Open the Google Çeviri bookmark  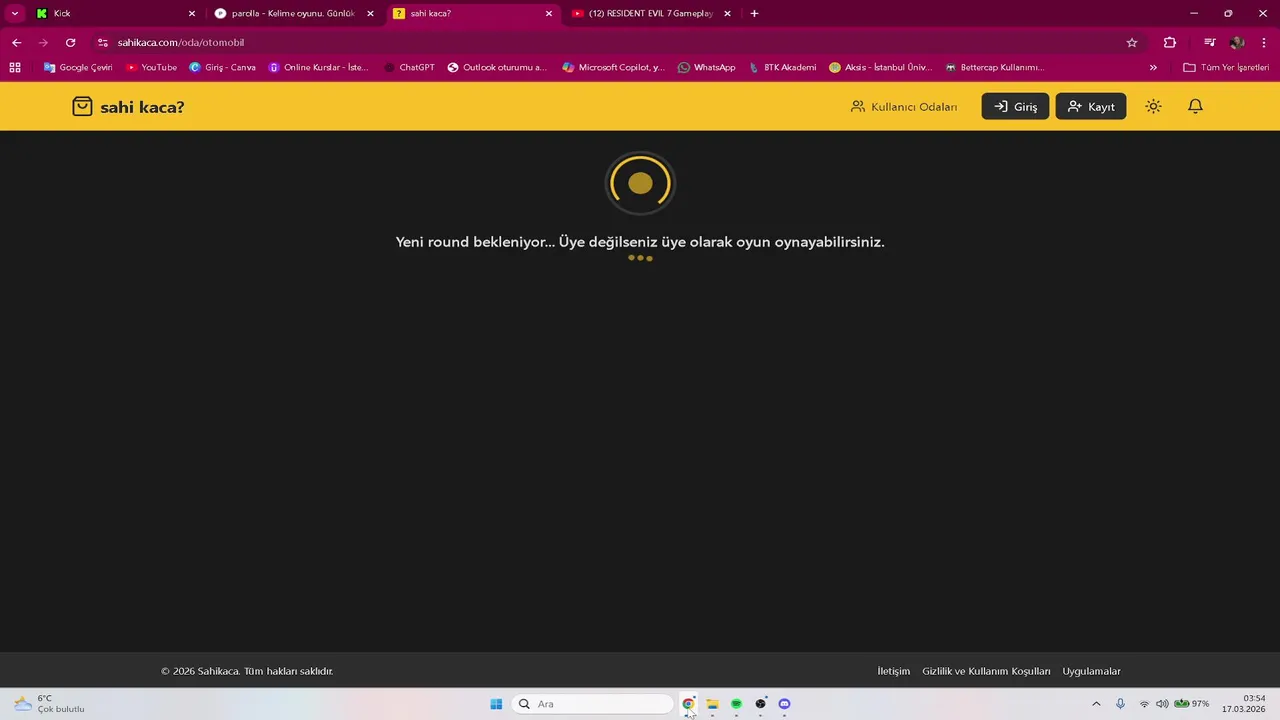[x=78, y=68]
